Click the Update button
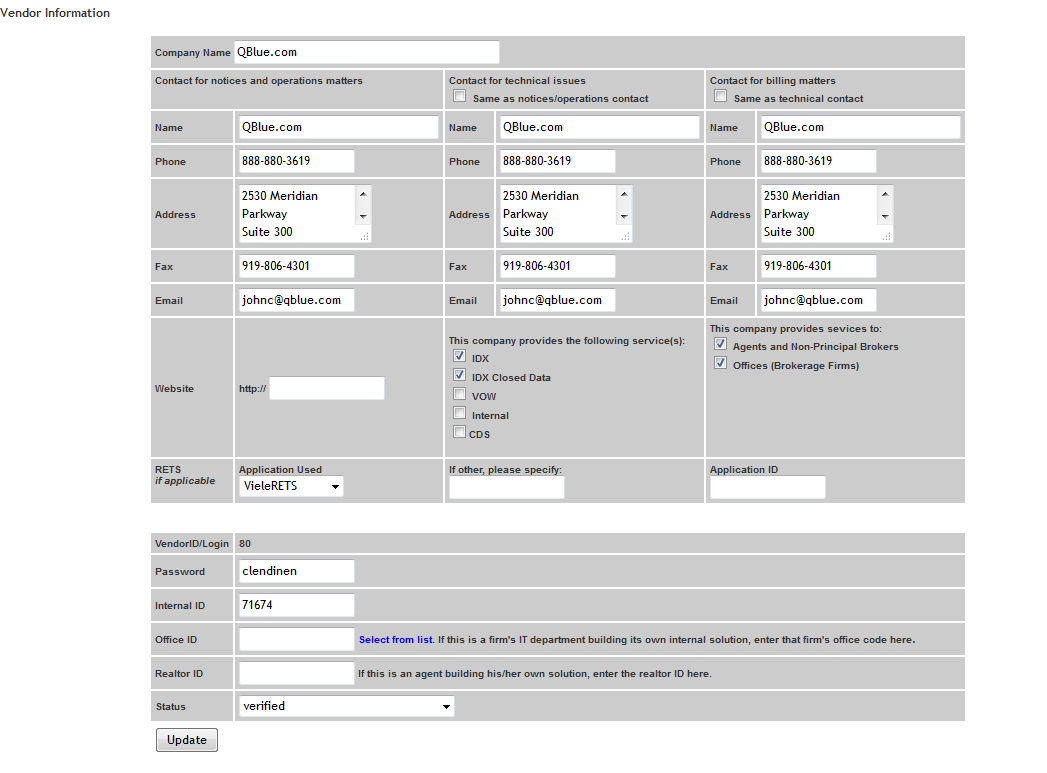The height and width of the screenshot is (773, 1047). (x=187, y=740)
